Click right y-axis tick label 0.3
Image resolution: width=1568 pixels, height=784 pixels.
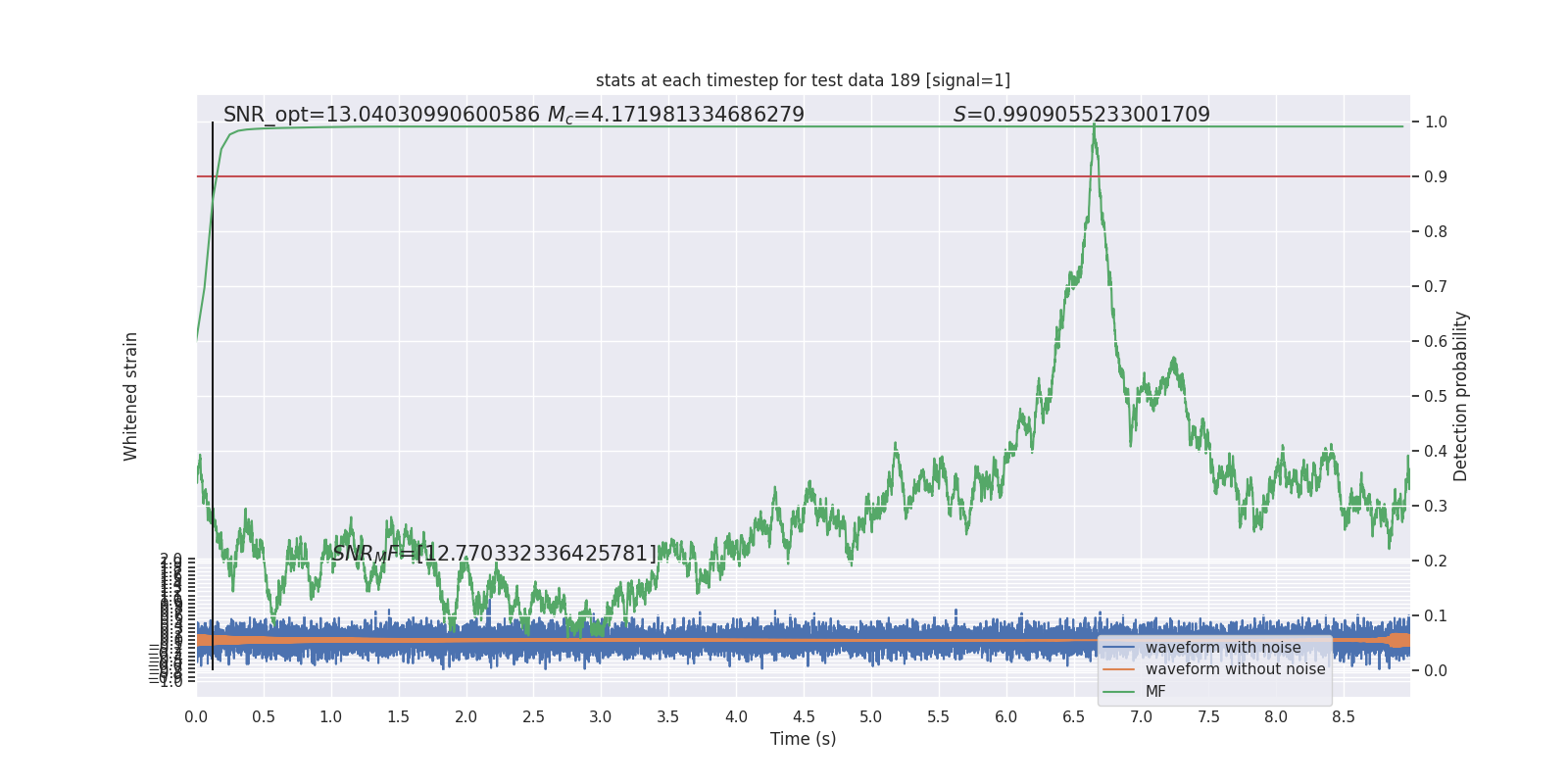pyautogui.click(x=1436, y=507)
